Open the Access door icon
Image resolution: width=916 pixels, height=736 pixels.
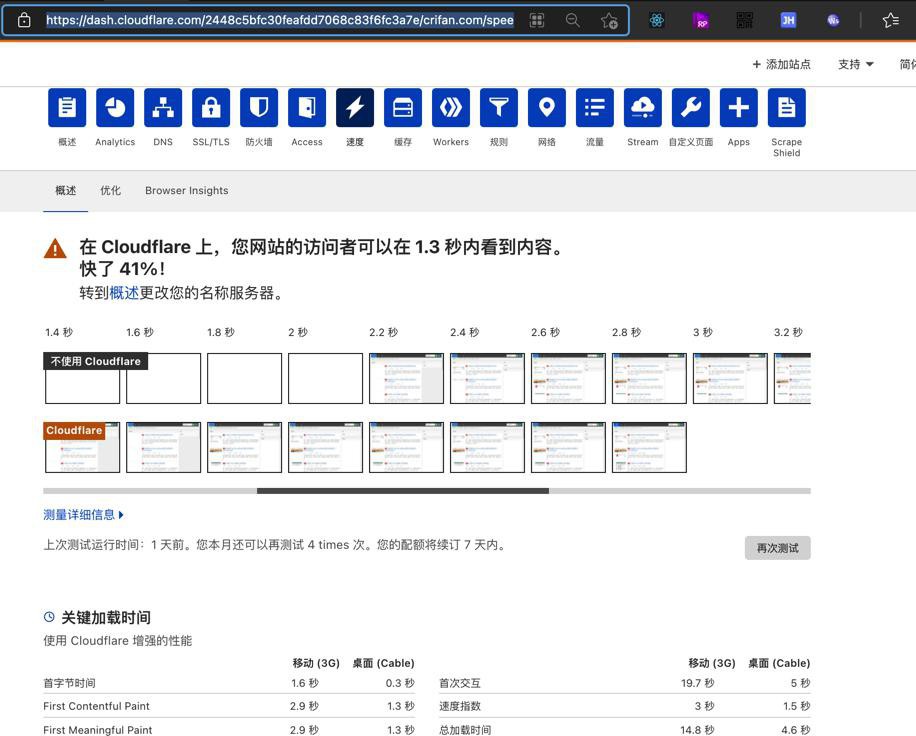coord(307,107)
